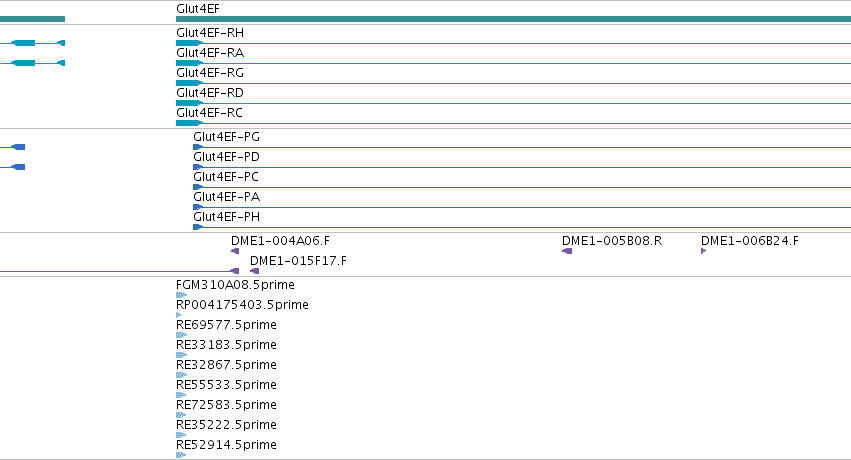Click the Glut4EF-RG transcript label
This screenshot has width=851, height=460.
point(210,73)
